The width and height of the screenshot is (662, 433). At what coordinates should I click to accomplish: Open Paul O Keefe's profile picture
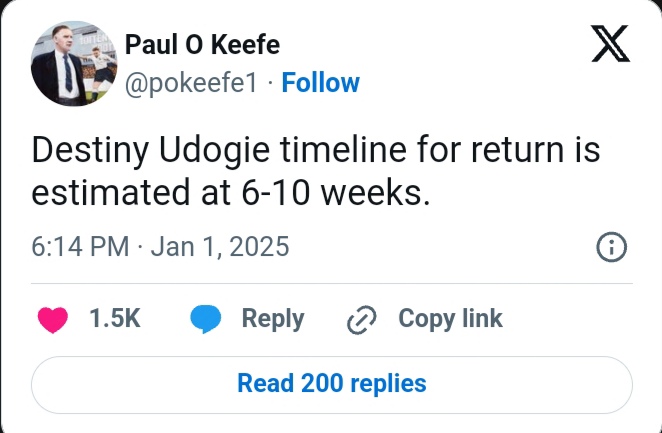tap(71, 62)
